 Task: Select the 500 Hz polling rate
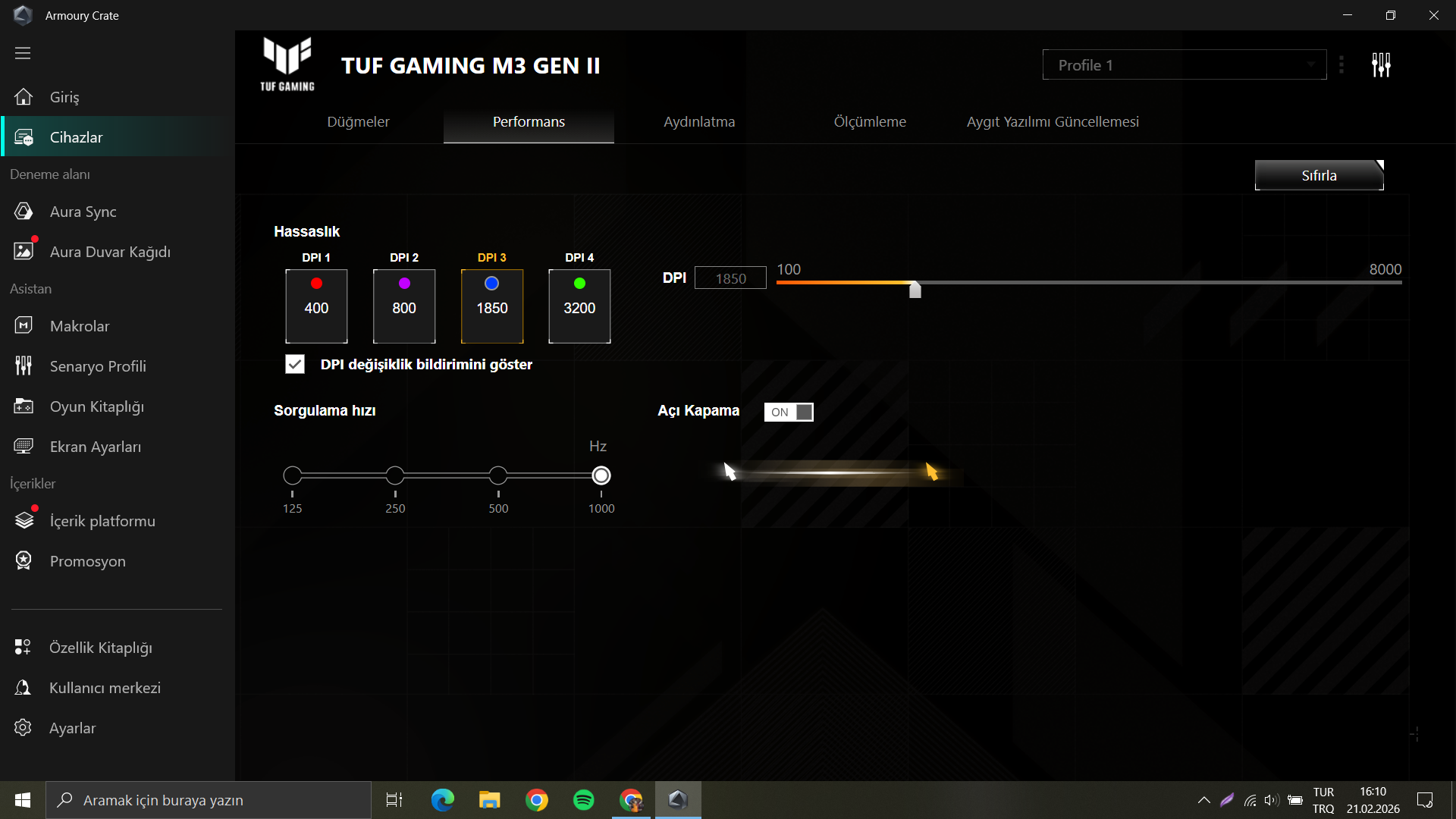tap(498, 475)
